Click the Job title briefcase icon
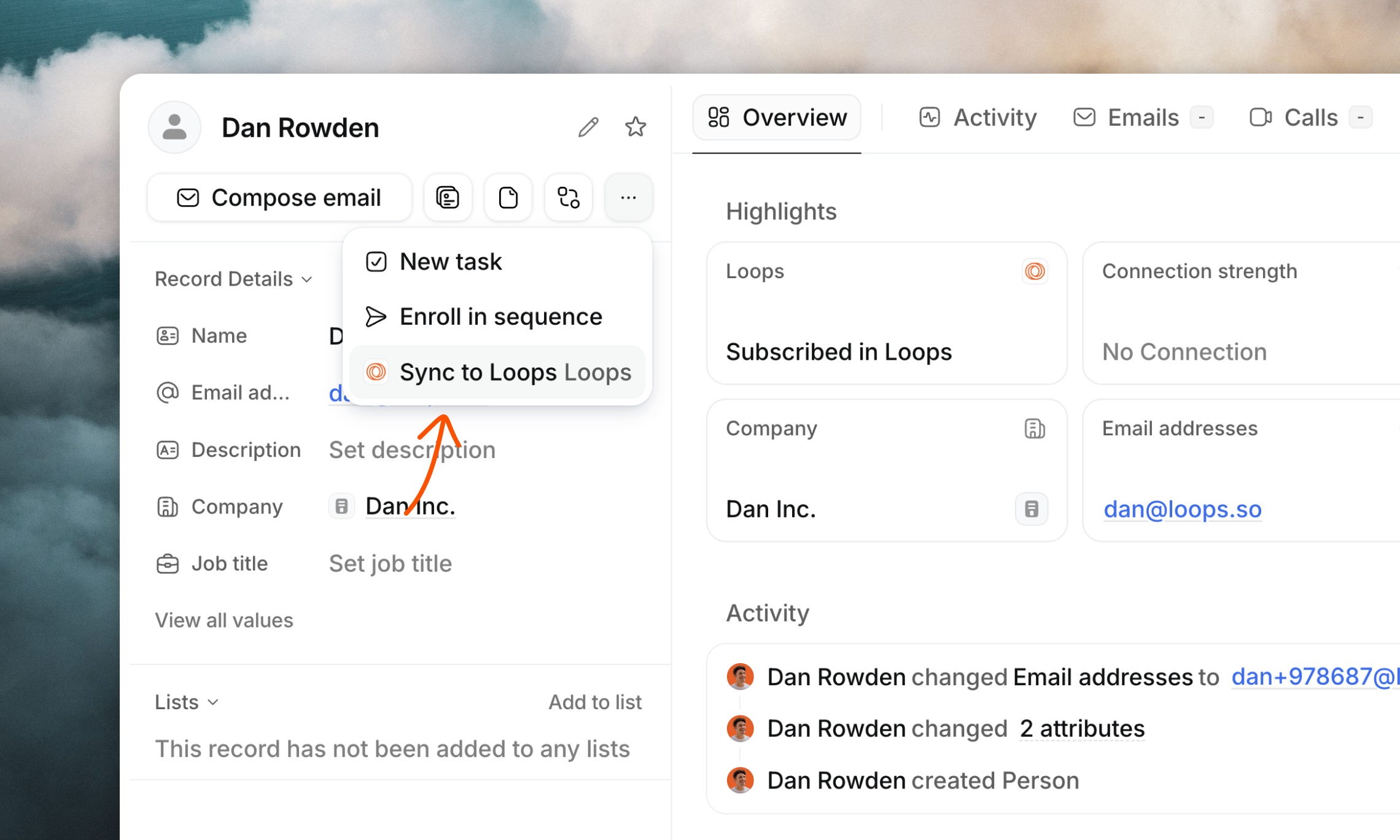Viewport: 1400px width, 840px height. (168, 564)
